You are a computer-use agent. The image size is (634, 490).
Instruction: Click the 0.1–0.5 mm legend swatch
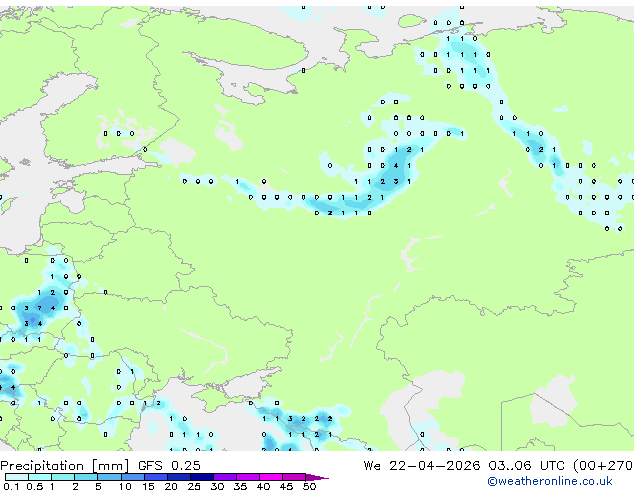click(x=17, y=477)
